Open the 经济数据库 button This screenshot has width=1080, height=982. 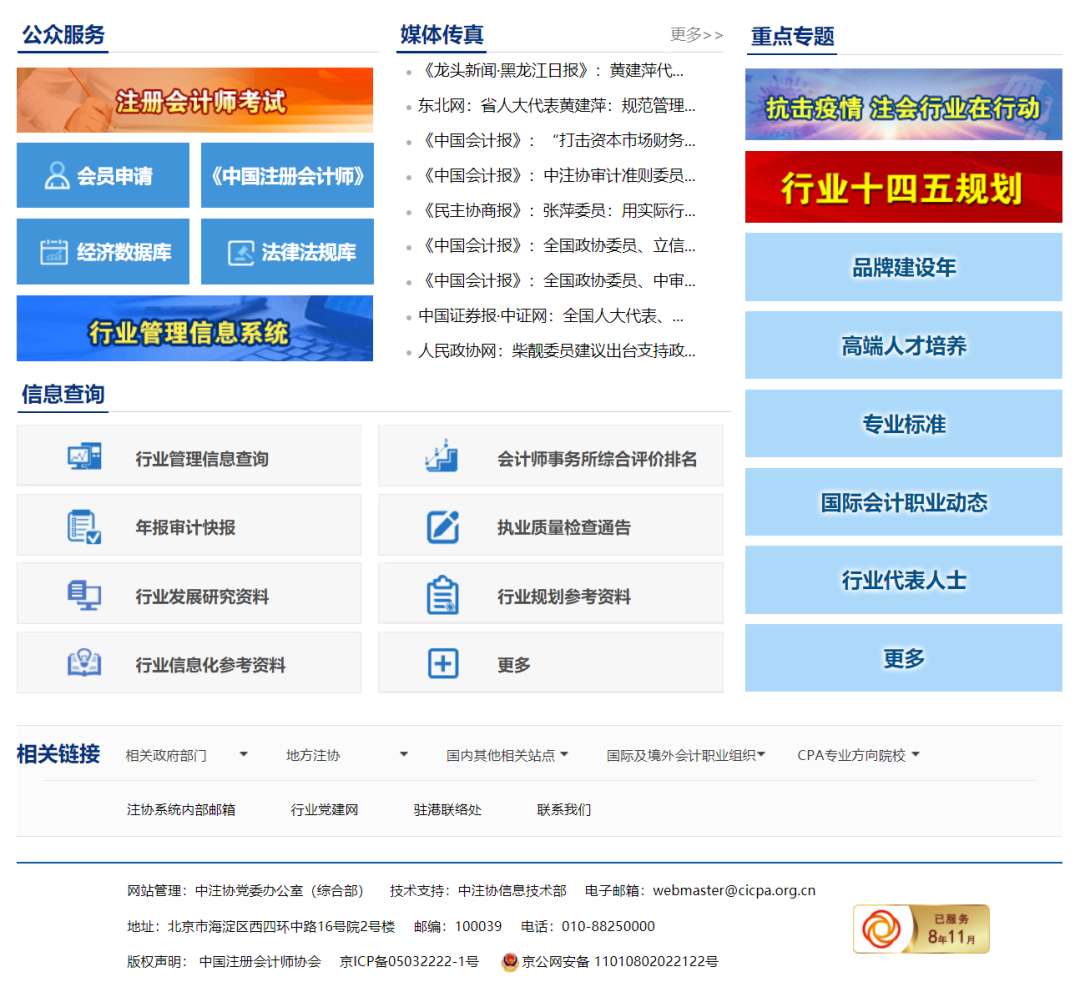[x=103, y=252]
